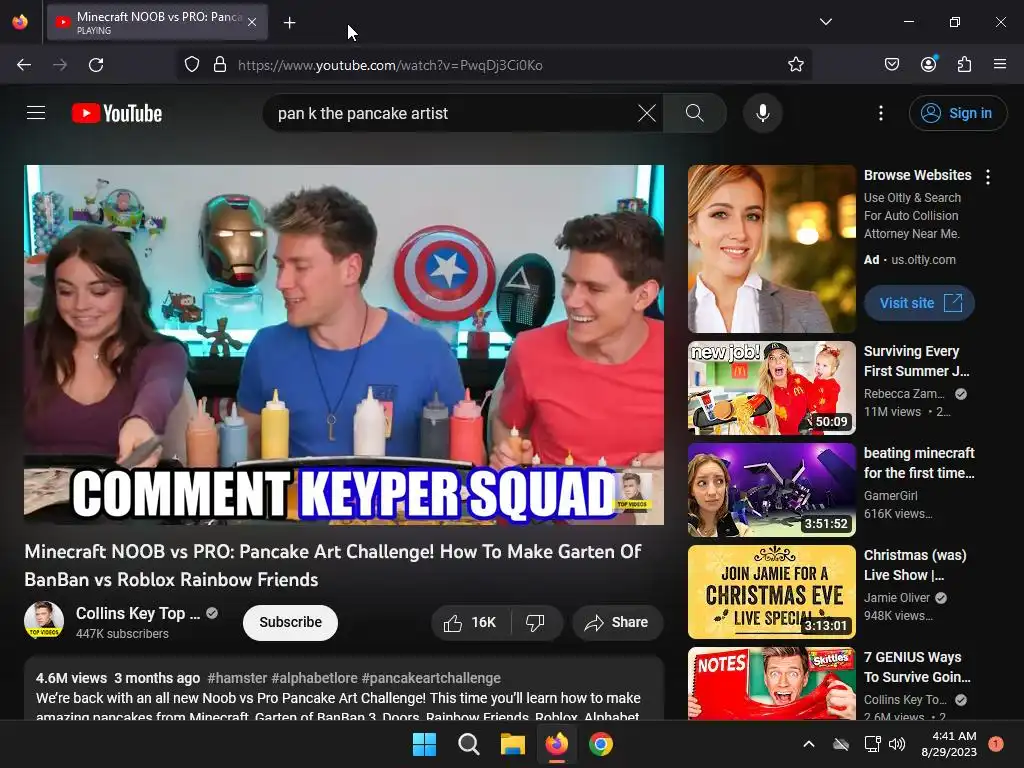Screen dimensions: 1024x768
Task: Open the volume speaker tray icon
Action: (897, 744)
